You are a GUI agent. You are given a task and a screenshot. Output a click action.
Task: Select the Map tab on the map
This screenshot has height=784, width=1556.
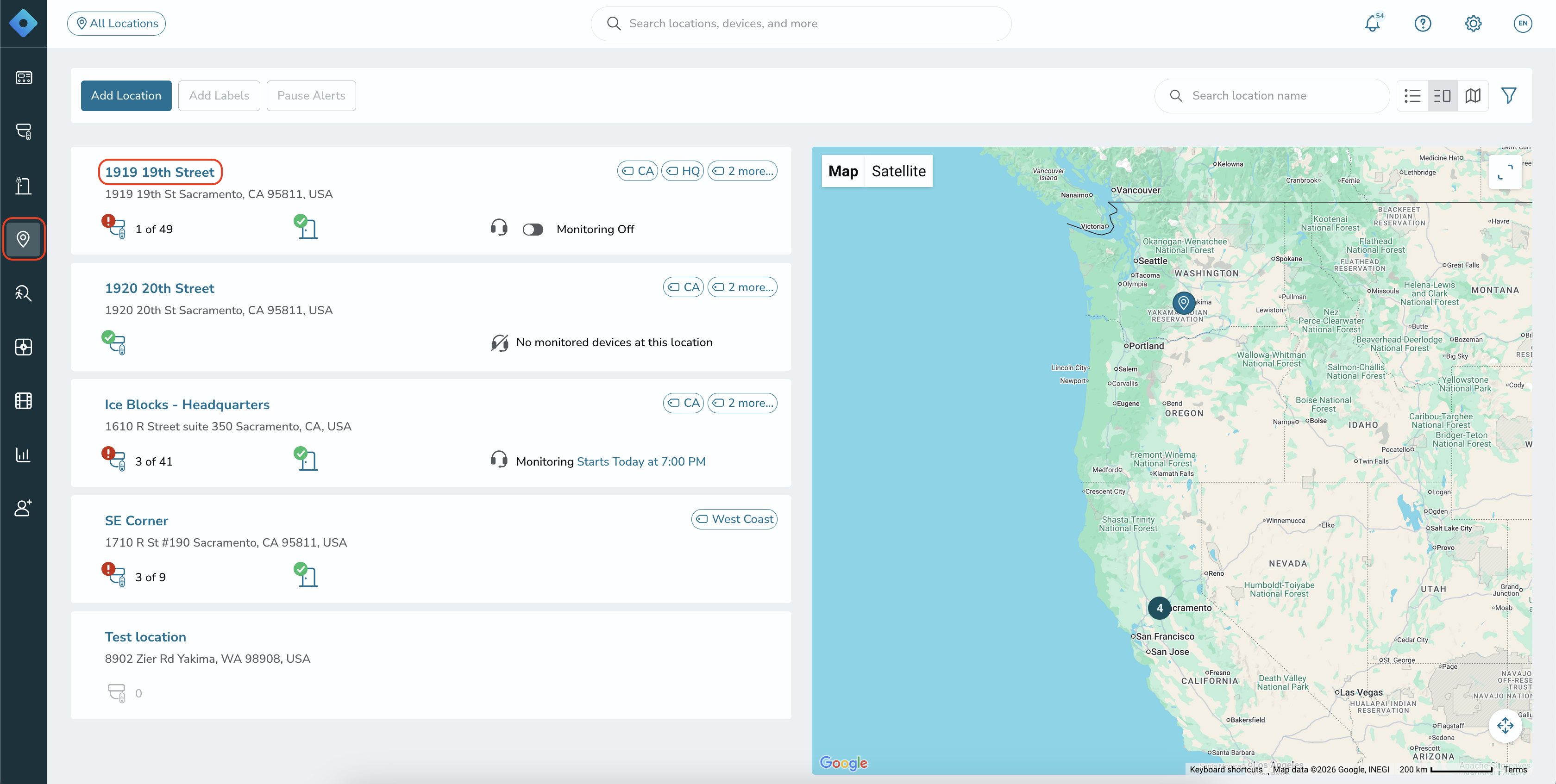pyautogui.click(x=843, y=171)
